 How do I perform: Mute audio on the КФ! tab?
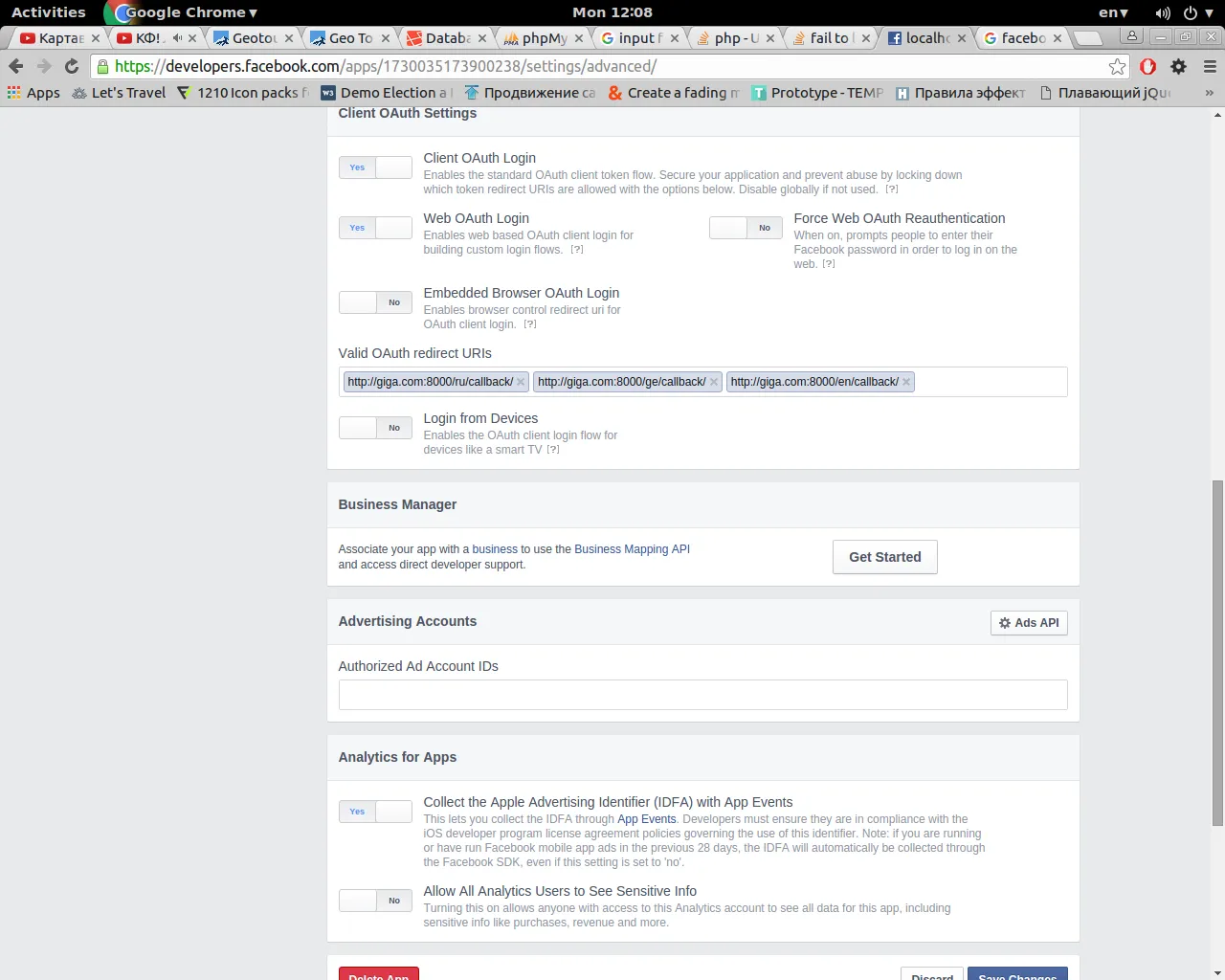(177, 38)
